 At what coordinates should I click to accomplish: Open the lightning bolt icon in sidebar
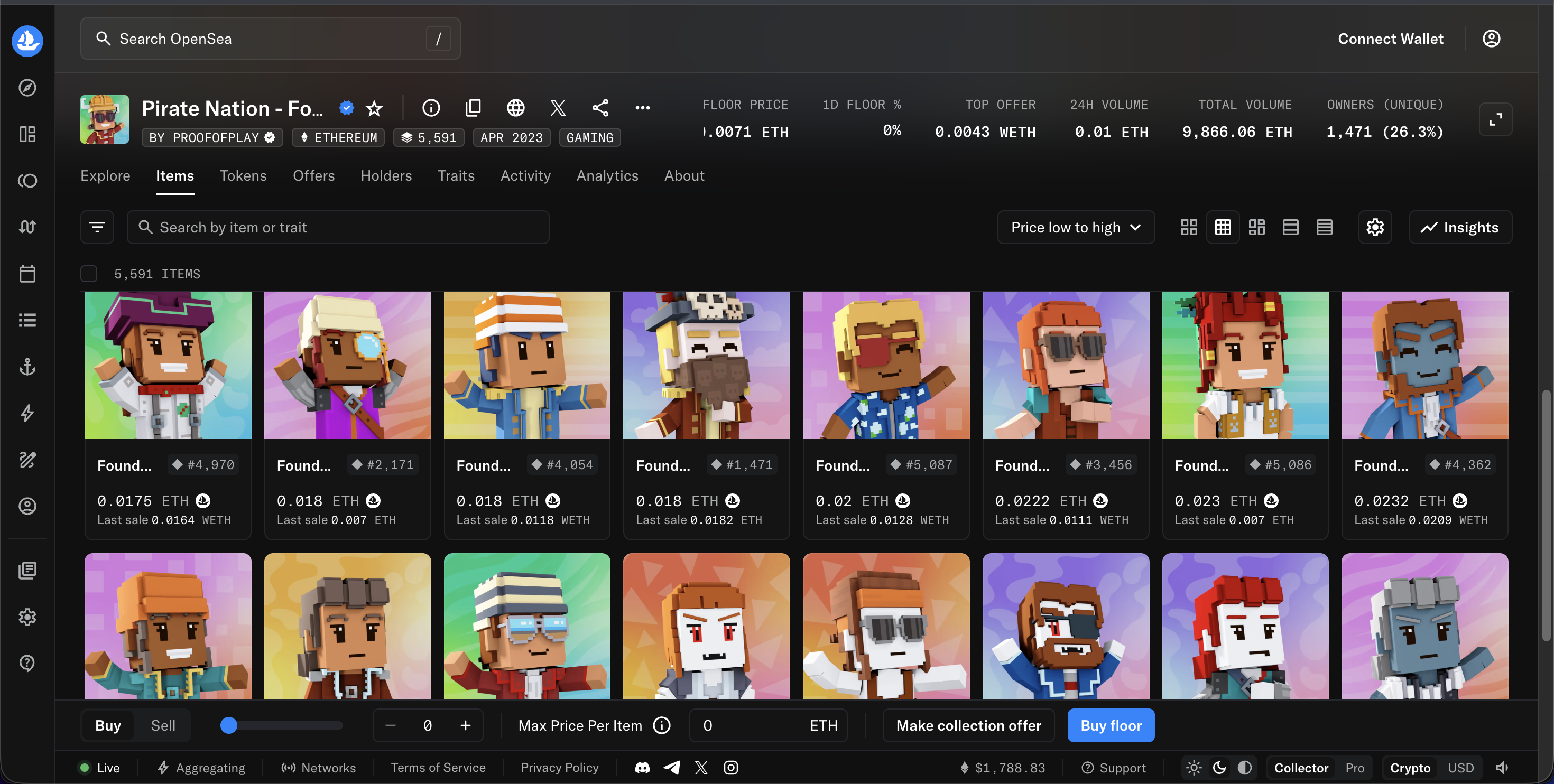(27, 413)
